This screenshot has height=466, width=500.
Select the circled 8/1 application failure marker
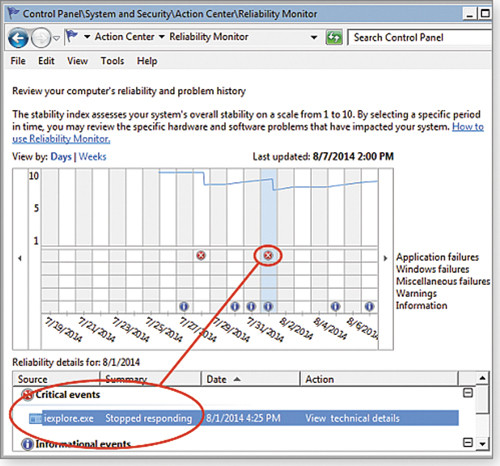point(268,256)
